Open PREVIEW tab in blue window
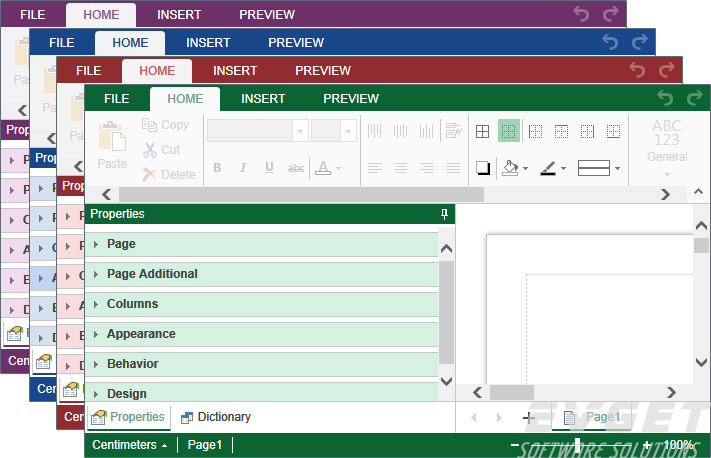711x458 pixels. pyautogui.click(x=296, y=43)
